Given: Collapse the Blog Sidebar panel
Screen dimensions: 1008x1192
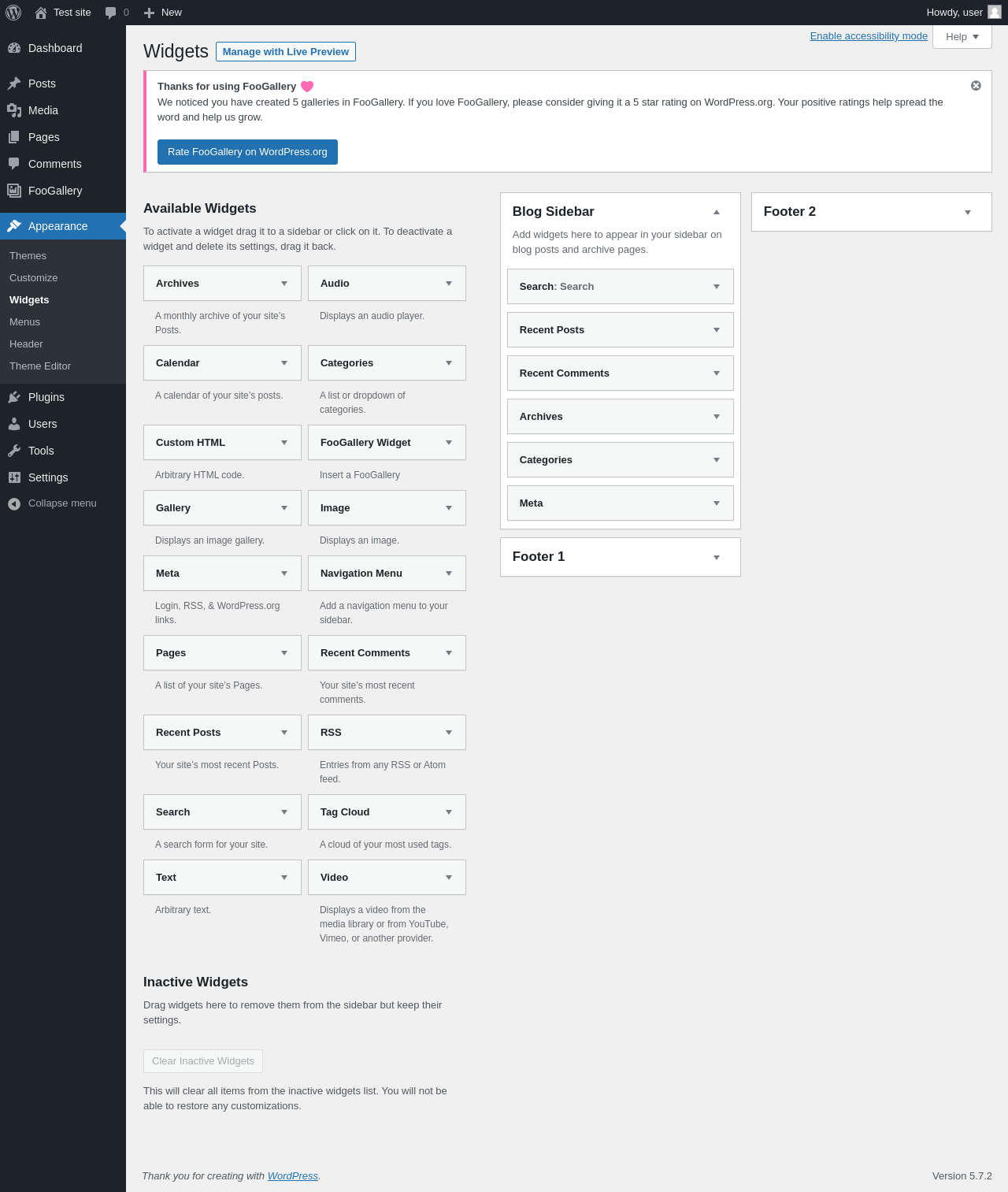Looking at the screenshot, I should (717, 212).
